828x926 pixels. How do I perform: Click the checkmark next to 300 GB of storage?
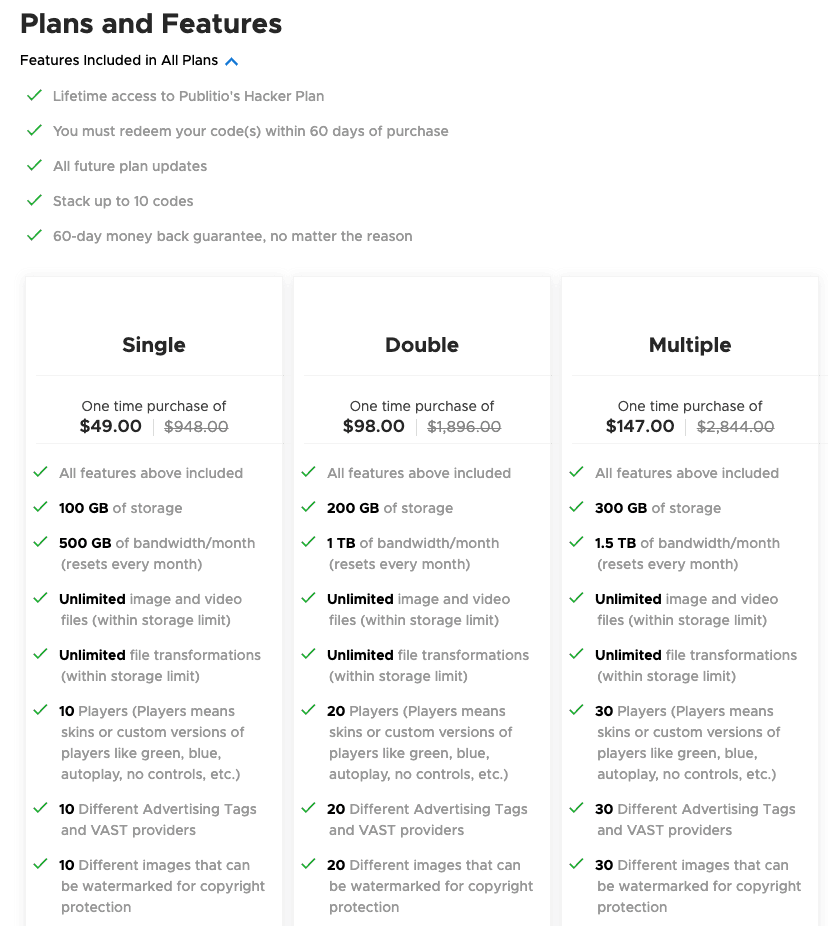(576, 507)
